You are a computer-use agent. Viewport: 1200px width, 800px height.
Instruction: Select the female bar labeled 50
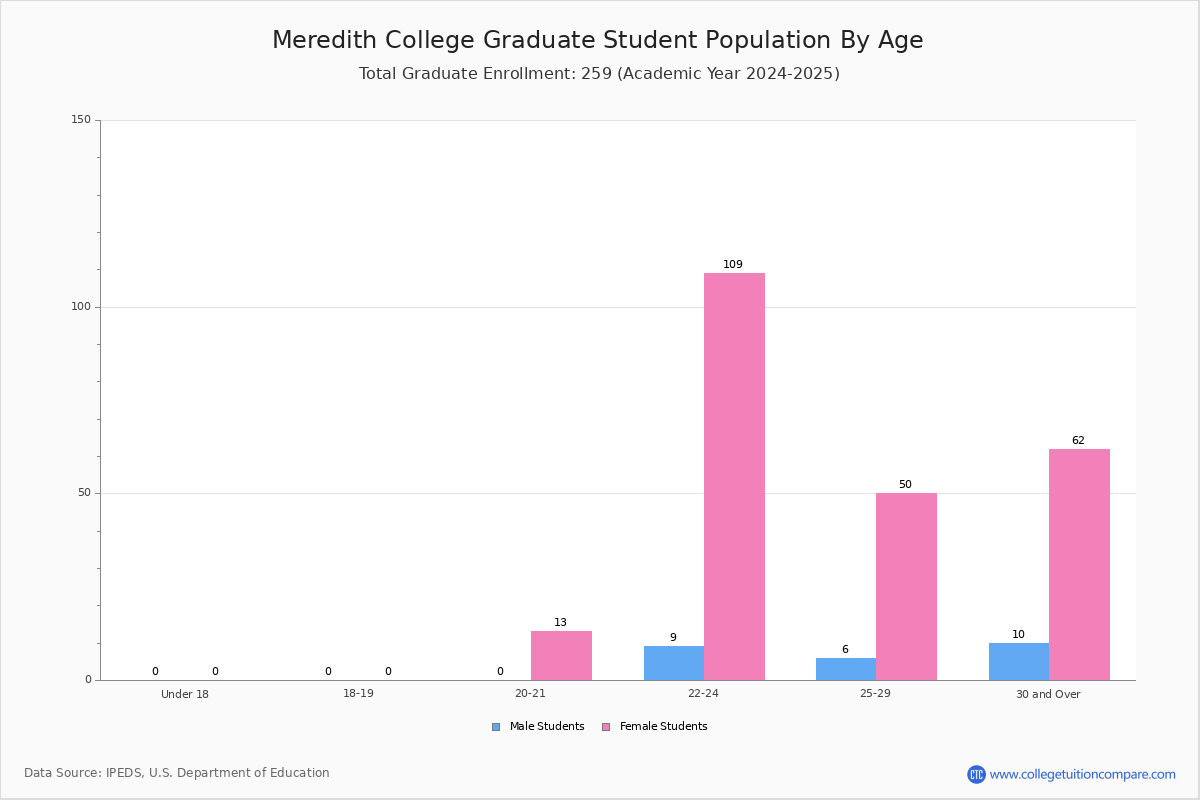pyautogui.click(x=906, y=586)
